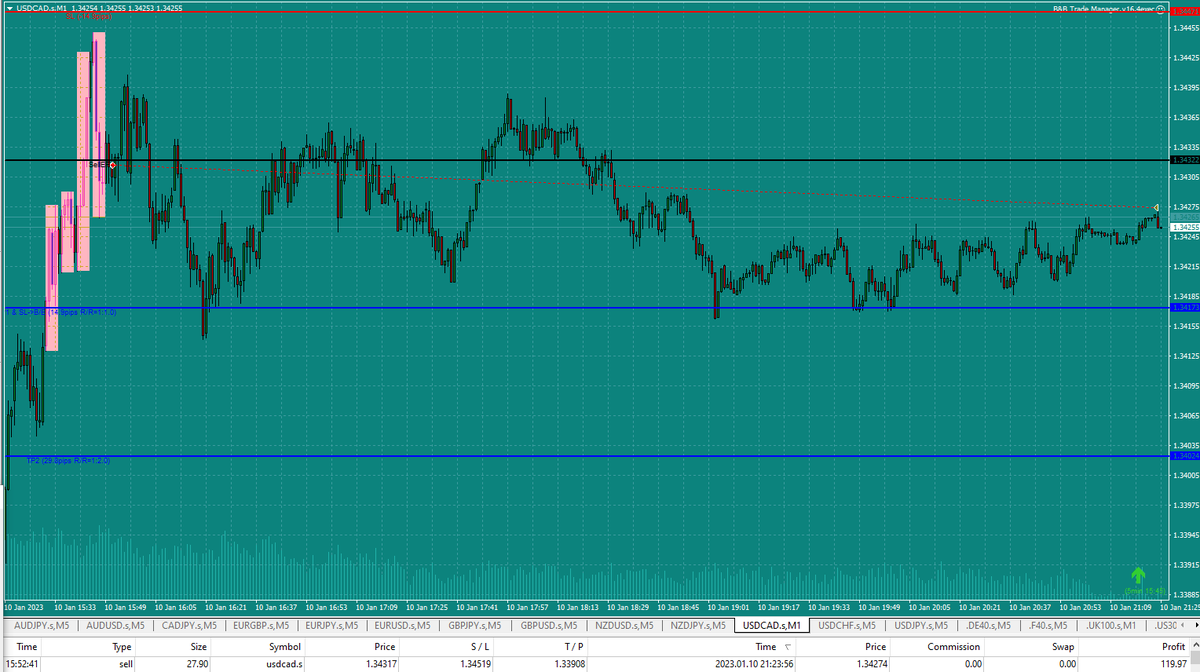The height and width of the screenshot is (672, 1200).
Task: Click the 119.97 profit value
Action: pos(1172,664)
